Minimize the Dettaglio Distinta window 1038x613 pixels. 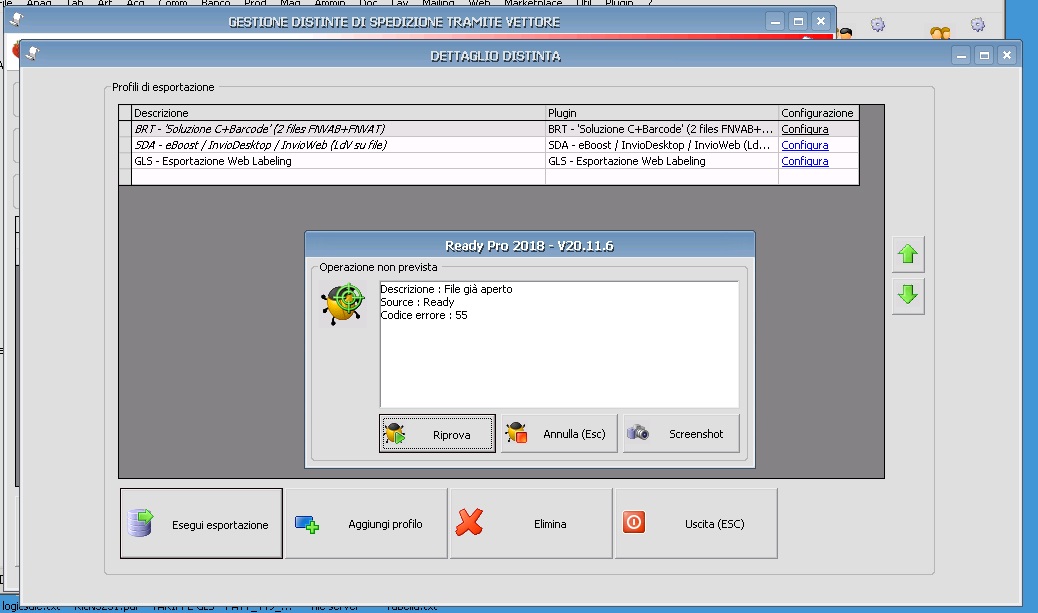point(961,56)
